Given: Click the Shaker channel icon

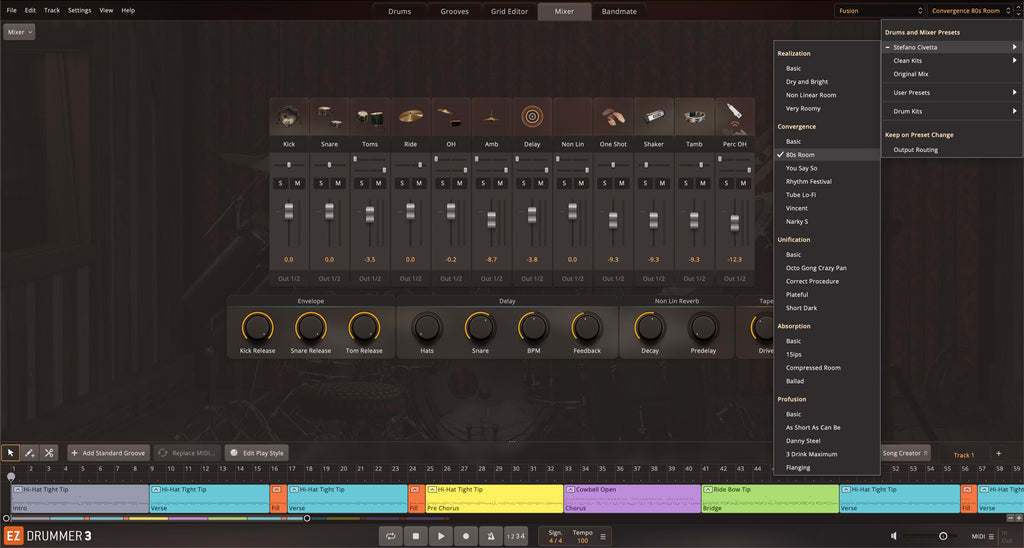Looking at the screenshot, I should point(653,117).
